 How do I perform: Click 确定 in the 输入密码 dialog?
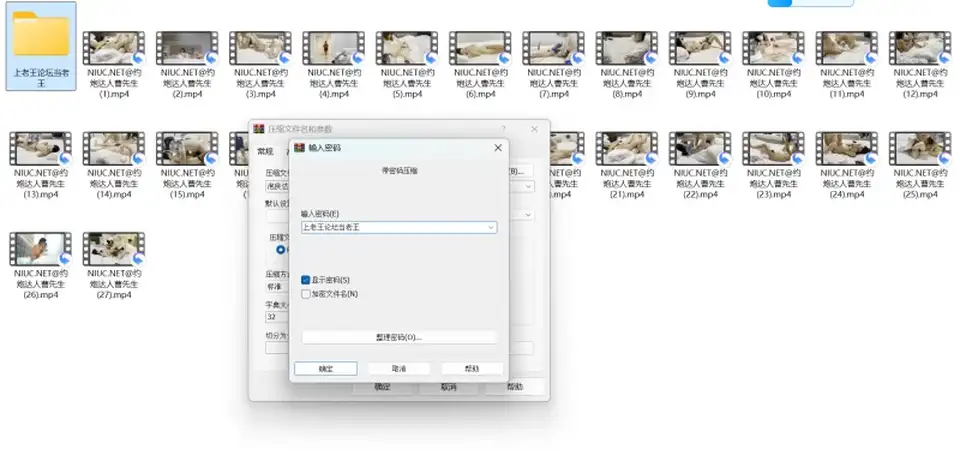click(x=326, y=369)
